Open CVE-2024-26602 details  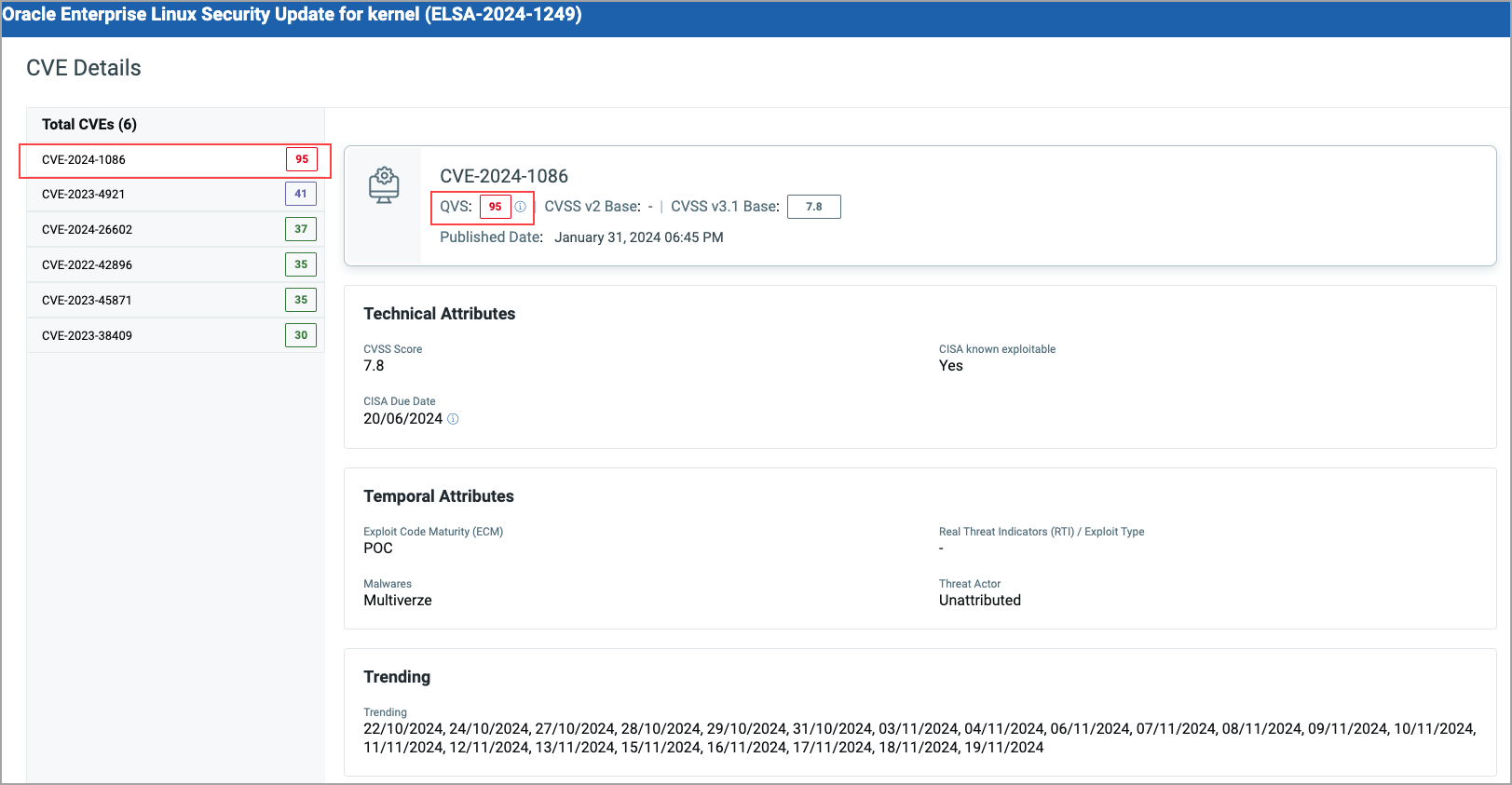point(88,230)
